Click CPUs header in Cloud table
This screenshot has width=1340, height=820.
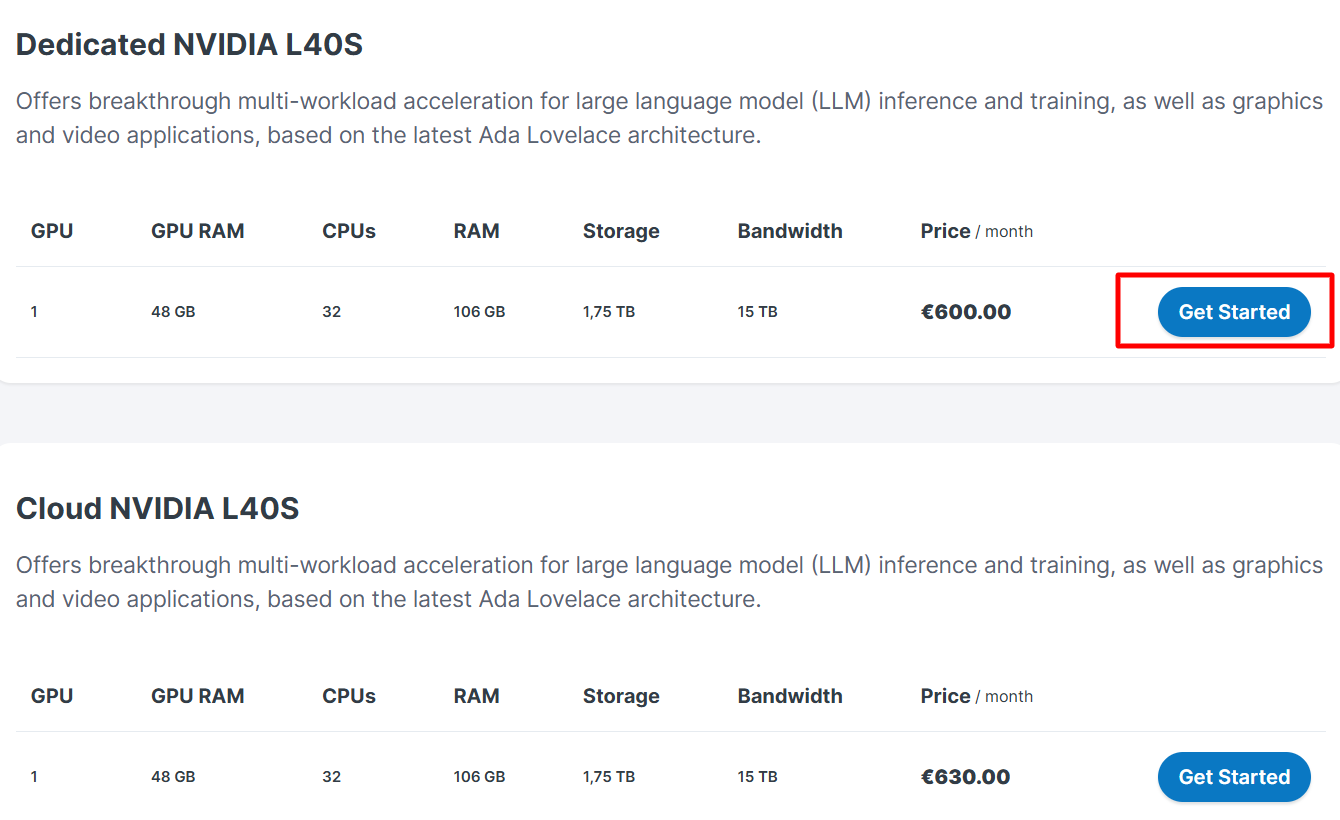349,696
